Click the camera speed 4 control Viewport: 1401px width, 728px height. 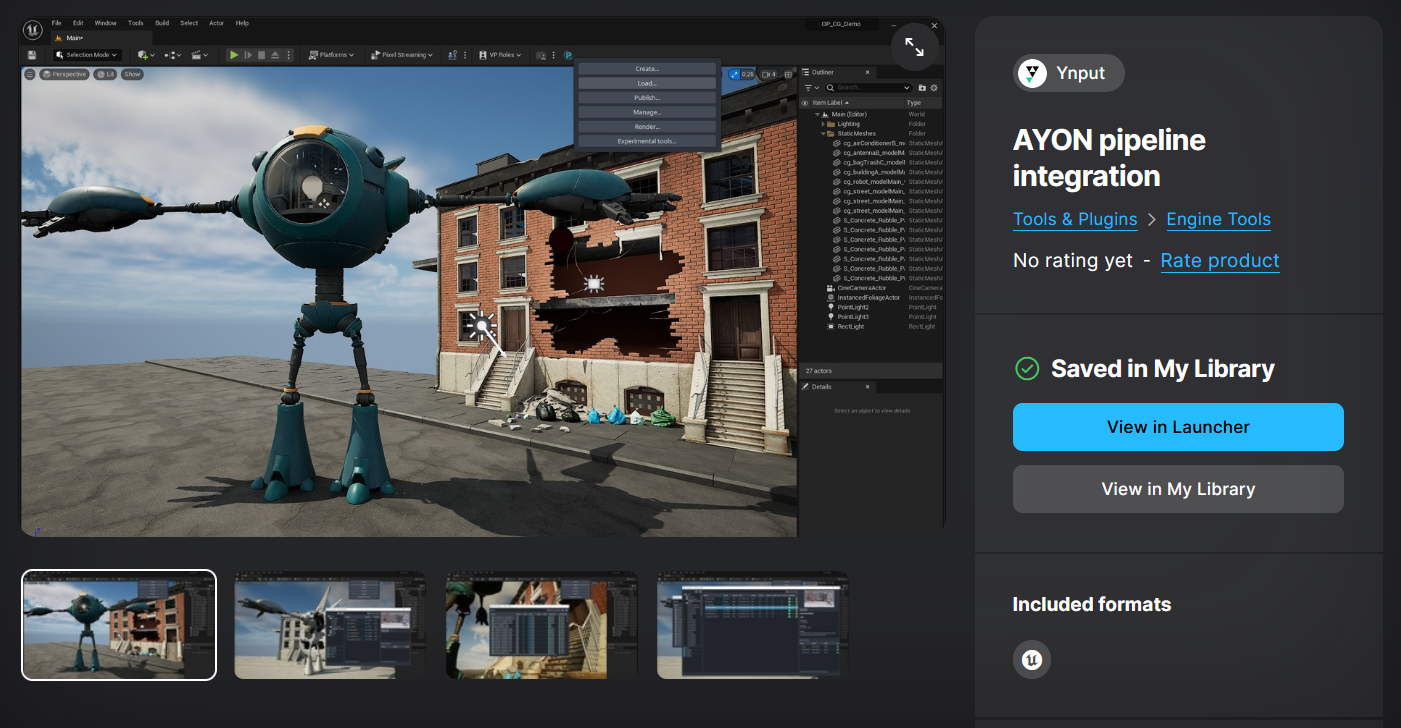pyautogui.click(x=769, y=74)
